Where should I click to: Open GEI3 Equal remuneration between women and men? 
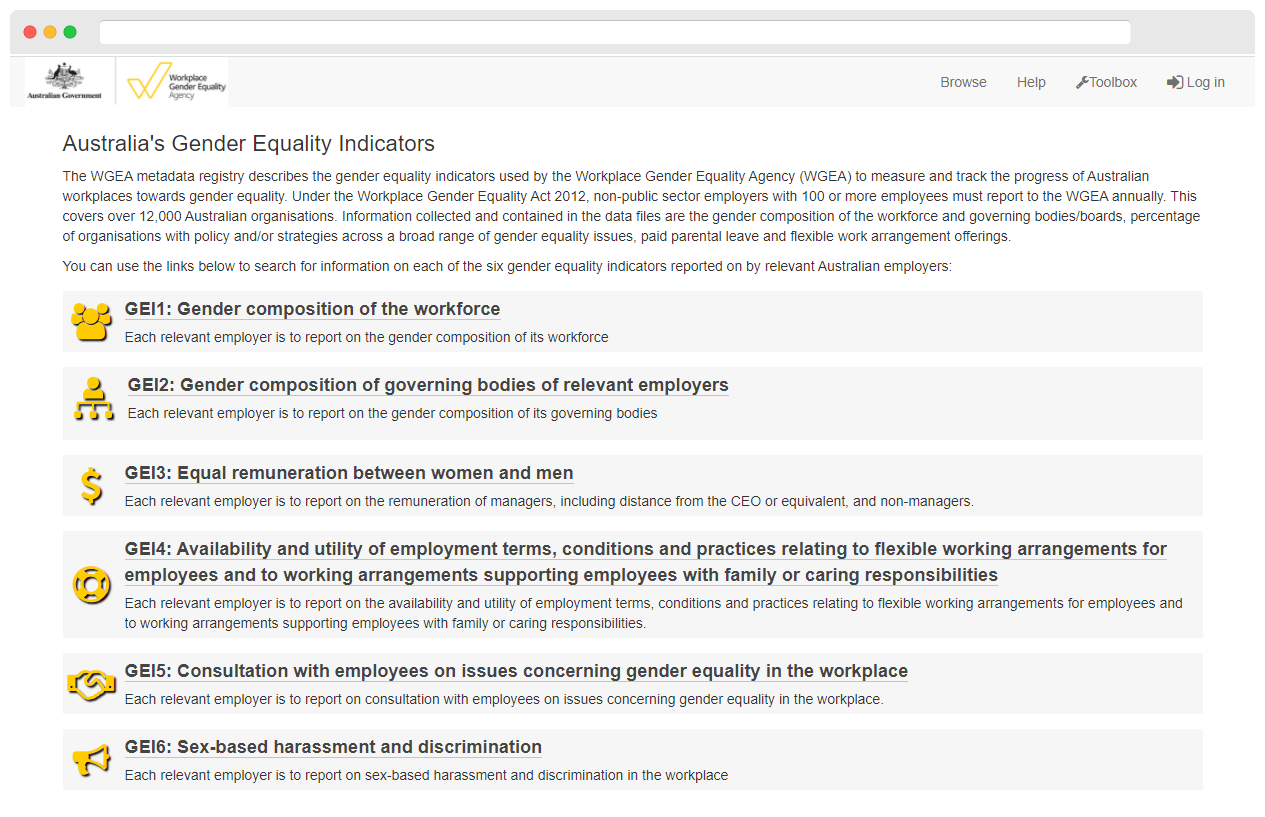pyautogui.click(x=349, y=473)
